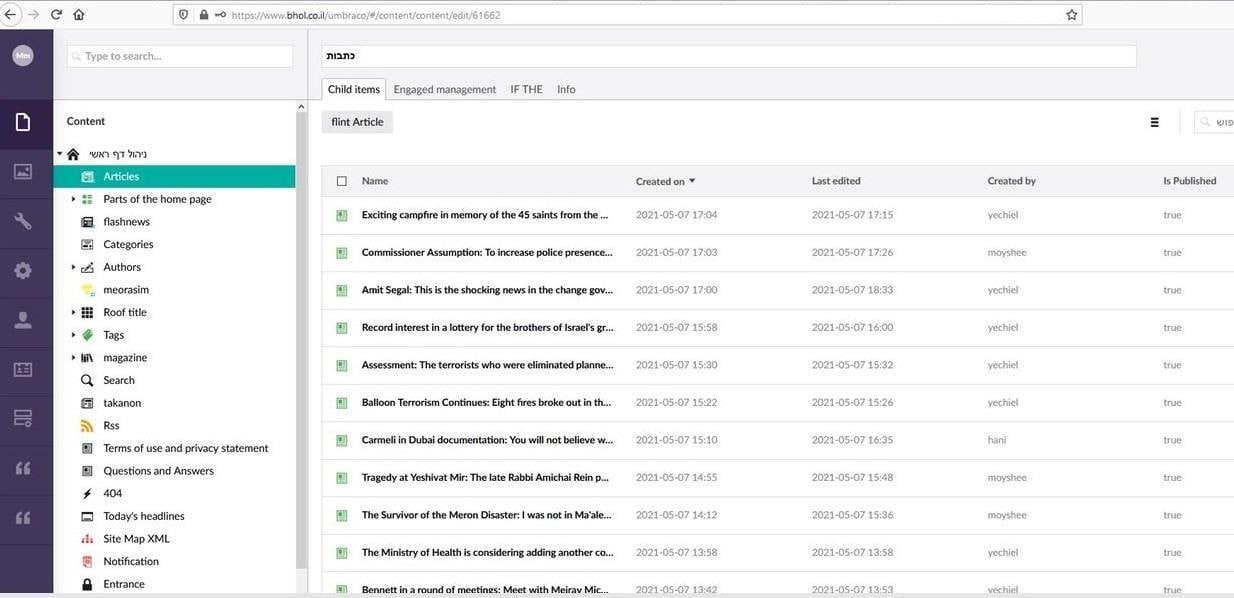The height and width of the screenshot is (598, 1234).
Task: Open the Amit Segal article
Action: tap(486, 290)
